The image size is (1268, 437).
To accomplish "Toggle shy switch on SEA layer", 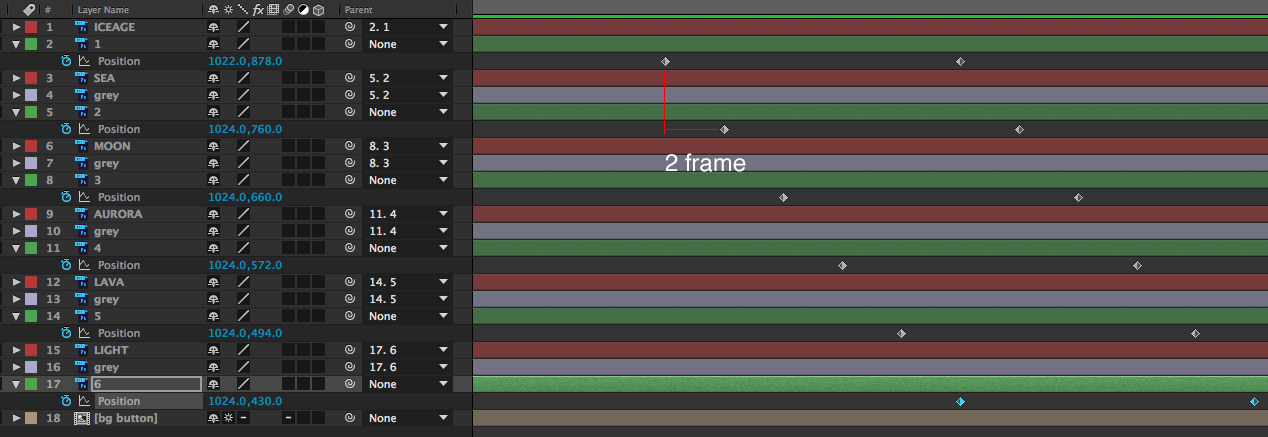I will pos(214,78).
